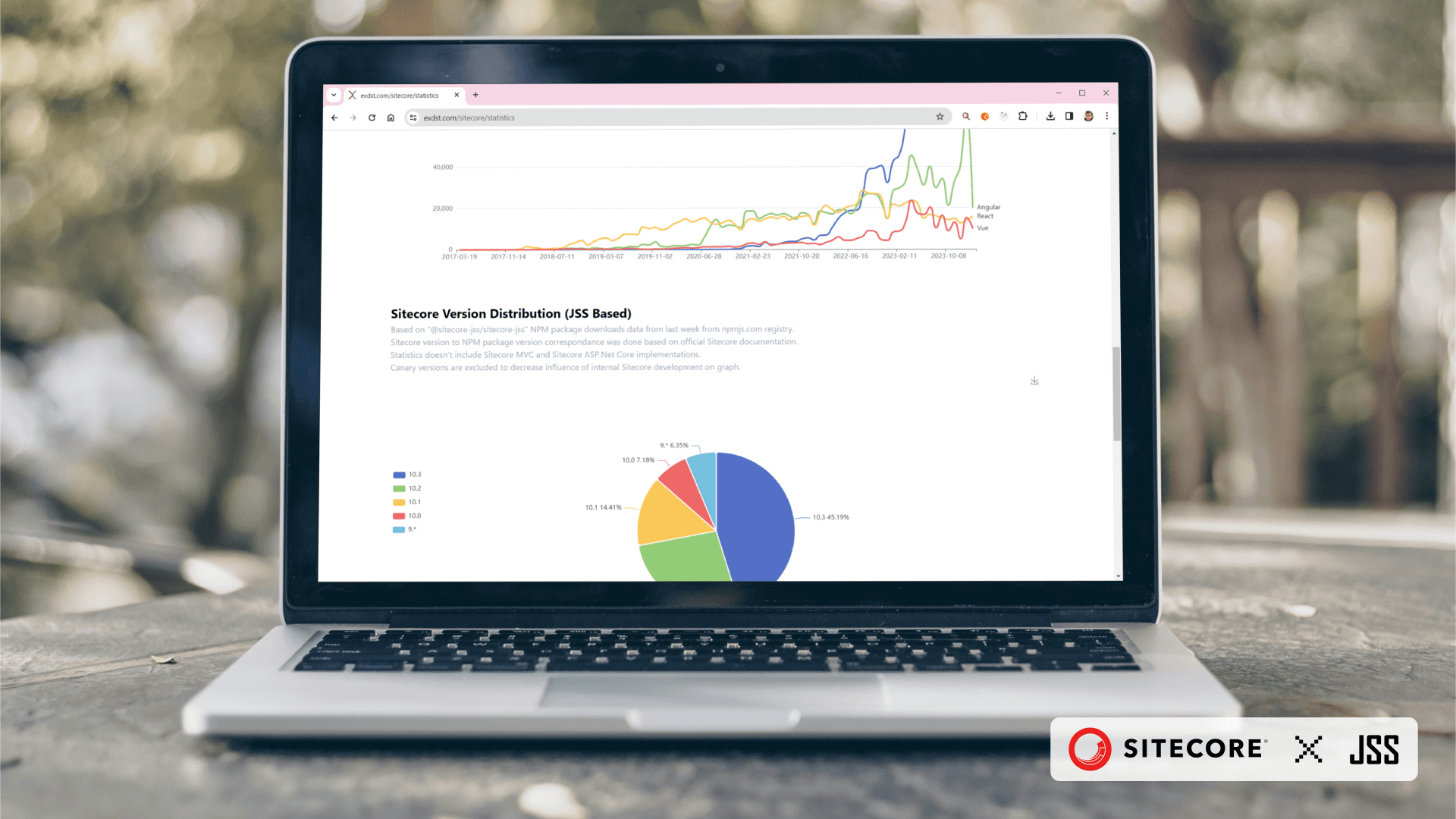Click the browser back navigation arrow
This screenshot has width=1456, height=819.
tap(333, 118)
